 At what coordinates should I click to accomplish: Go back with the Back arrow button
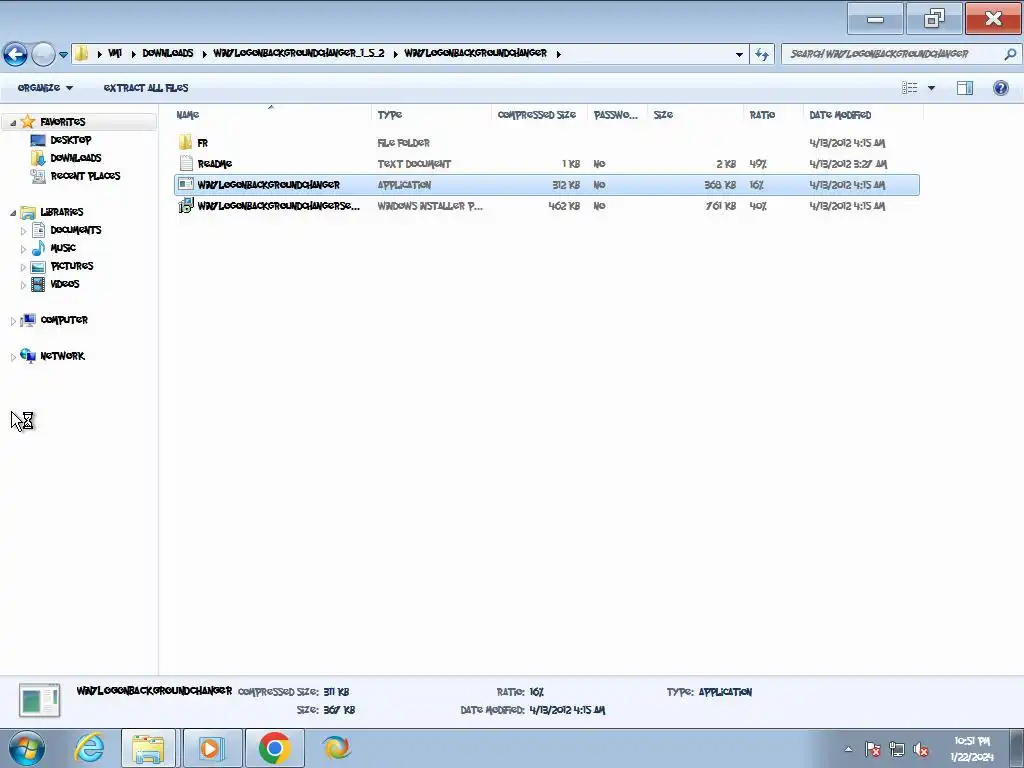tap(16, 54)
